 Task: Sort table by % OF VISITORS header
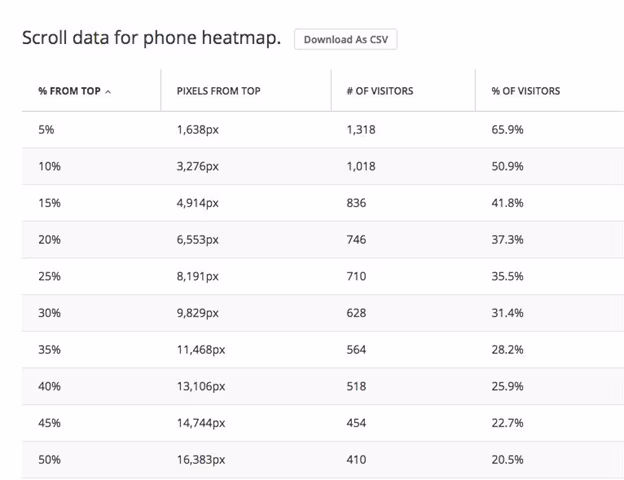pos(526,91)
